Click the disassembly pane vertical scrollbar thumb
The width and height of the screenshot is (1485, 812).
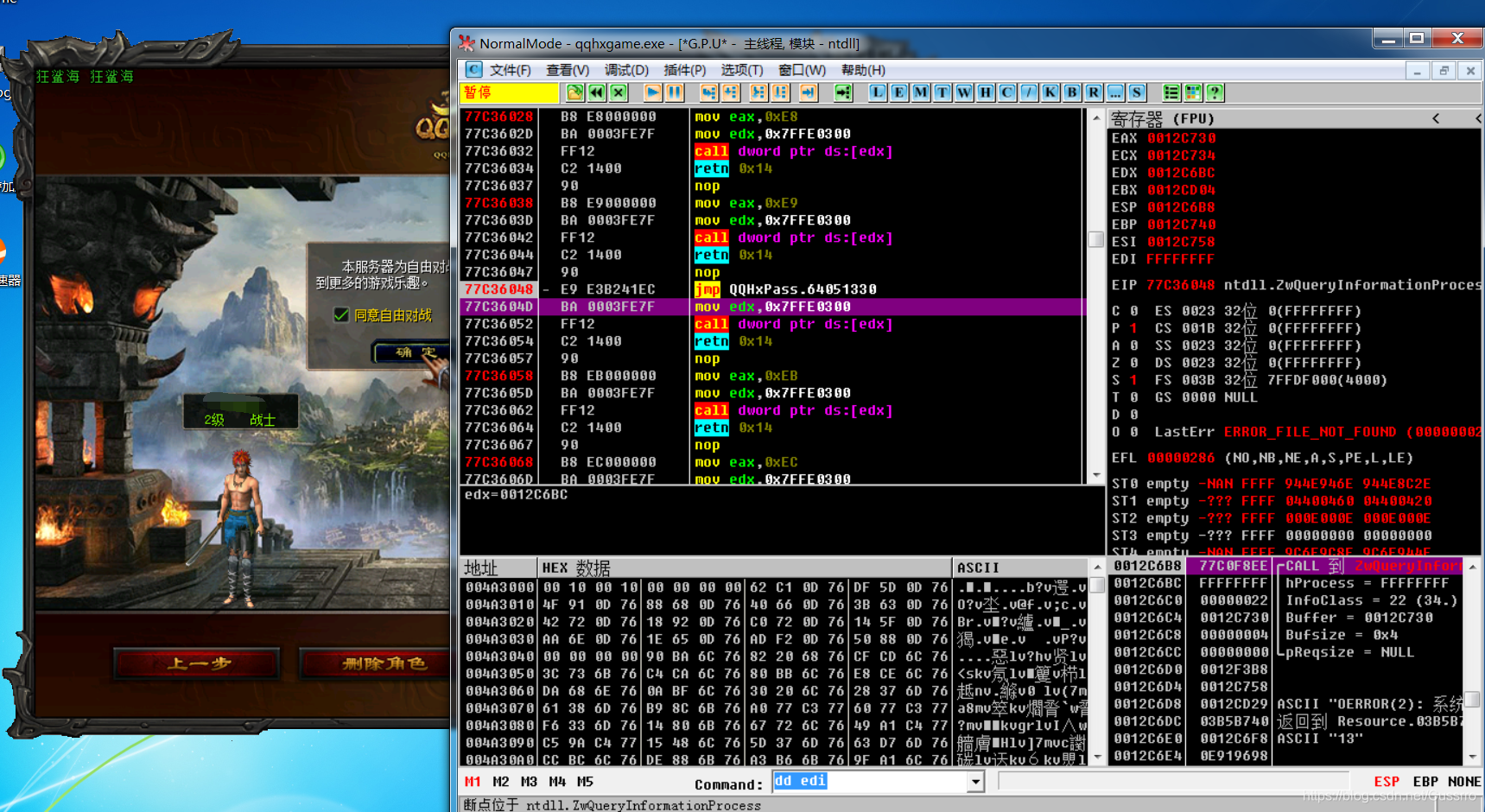[1096, 239]
